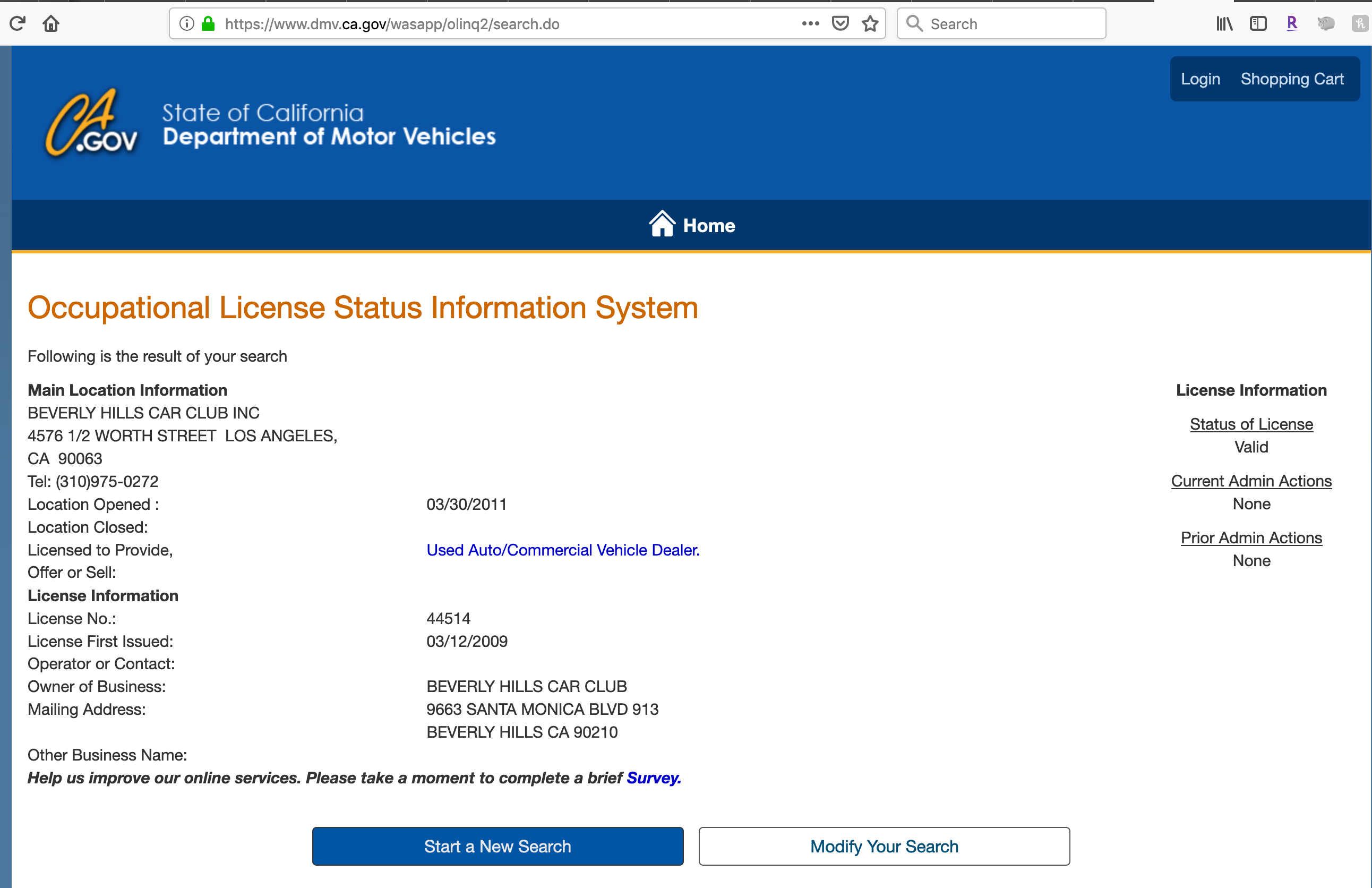Toggle the sidebar view icon

click(x=1258, y=24)
